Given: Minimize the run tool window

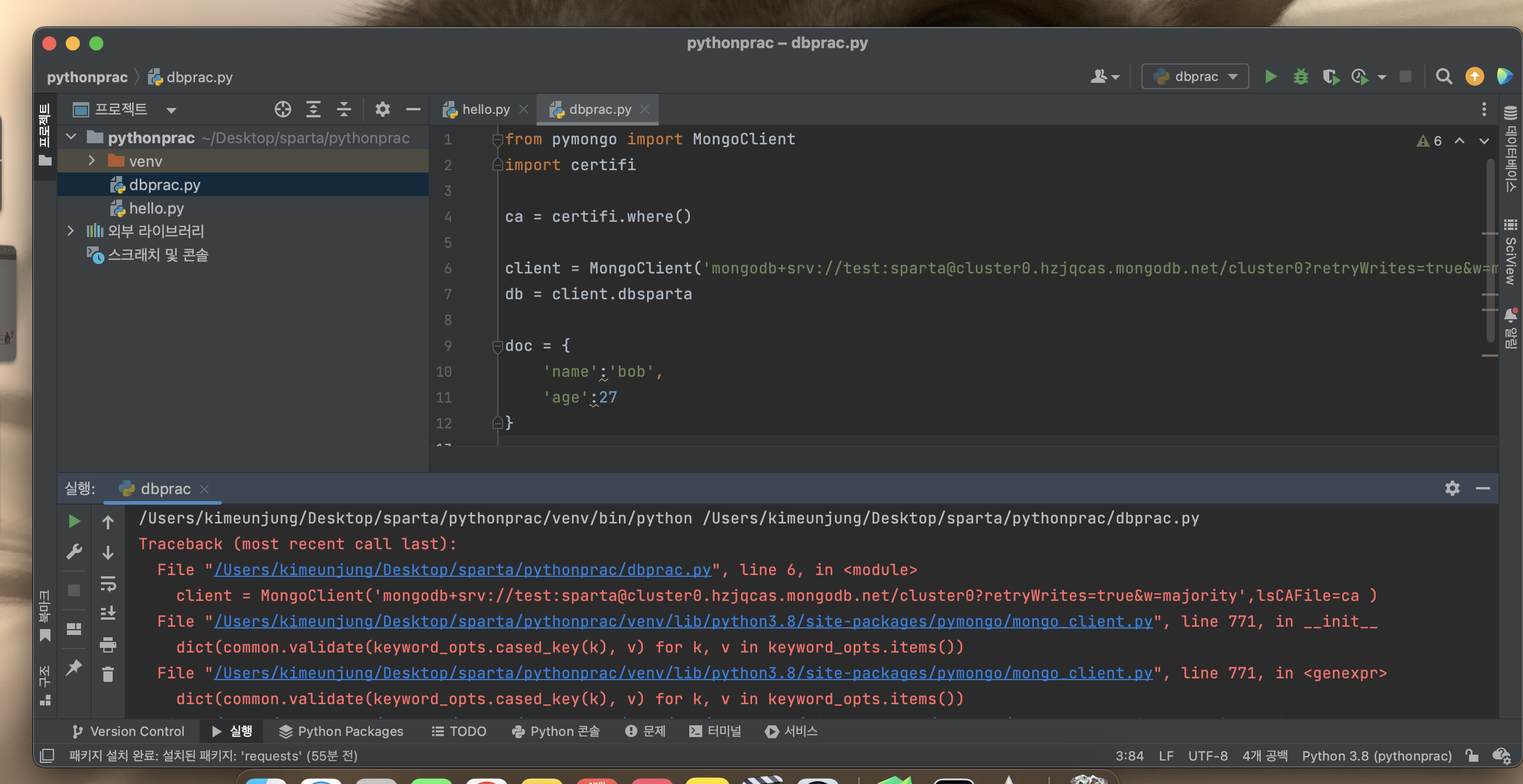Looking at the screenshot, I should click(x=1483, y=488).
